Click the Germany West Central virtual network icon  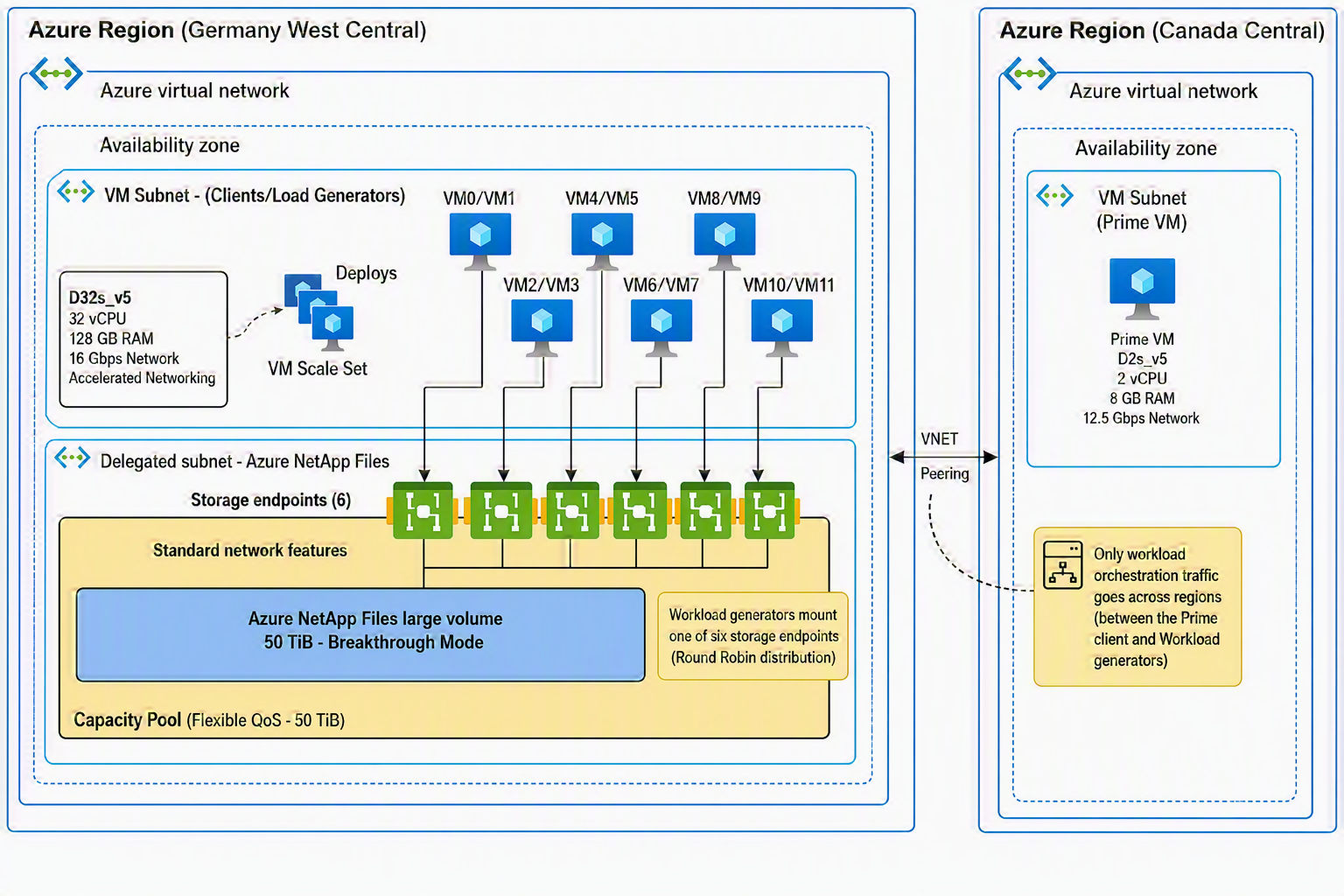click(x=56, y=73)
